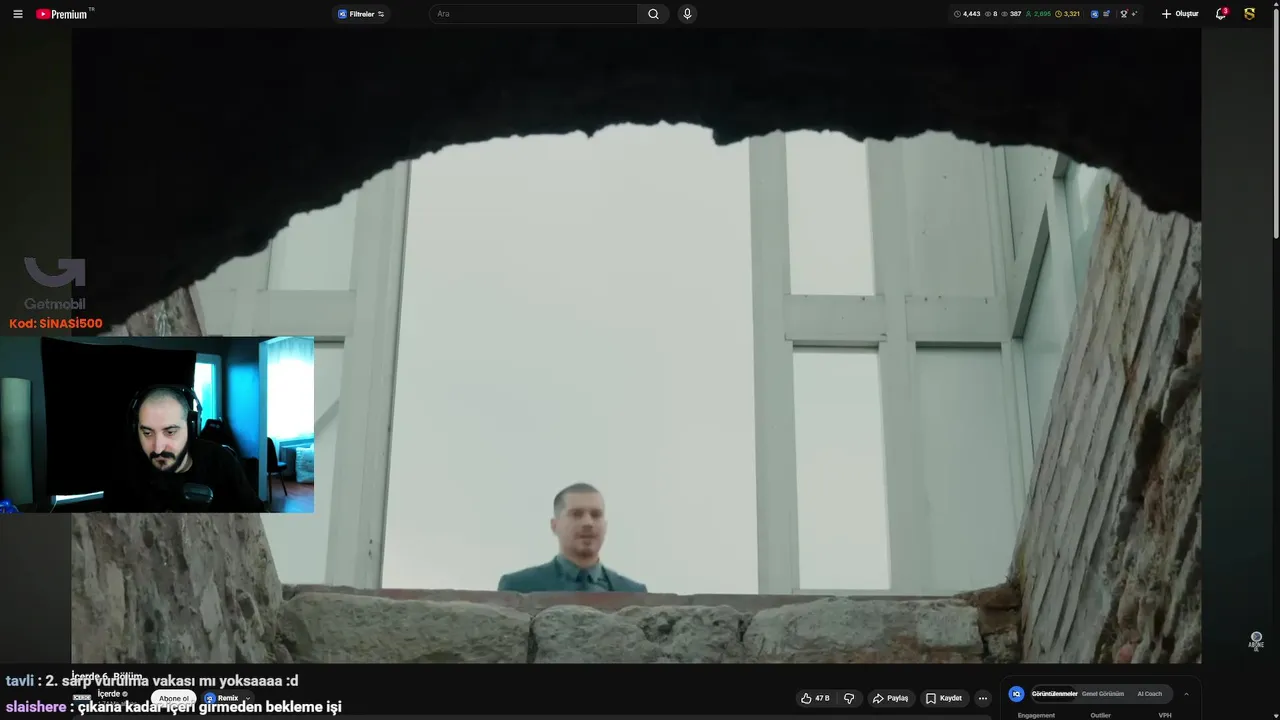Image resolution: width=1280 pixels, height=720 pixels.
Task: Open the YouTube hamburger guide menu
Action: click(17, 14)
